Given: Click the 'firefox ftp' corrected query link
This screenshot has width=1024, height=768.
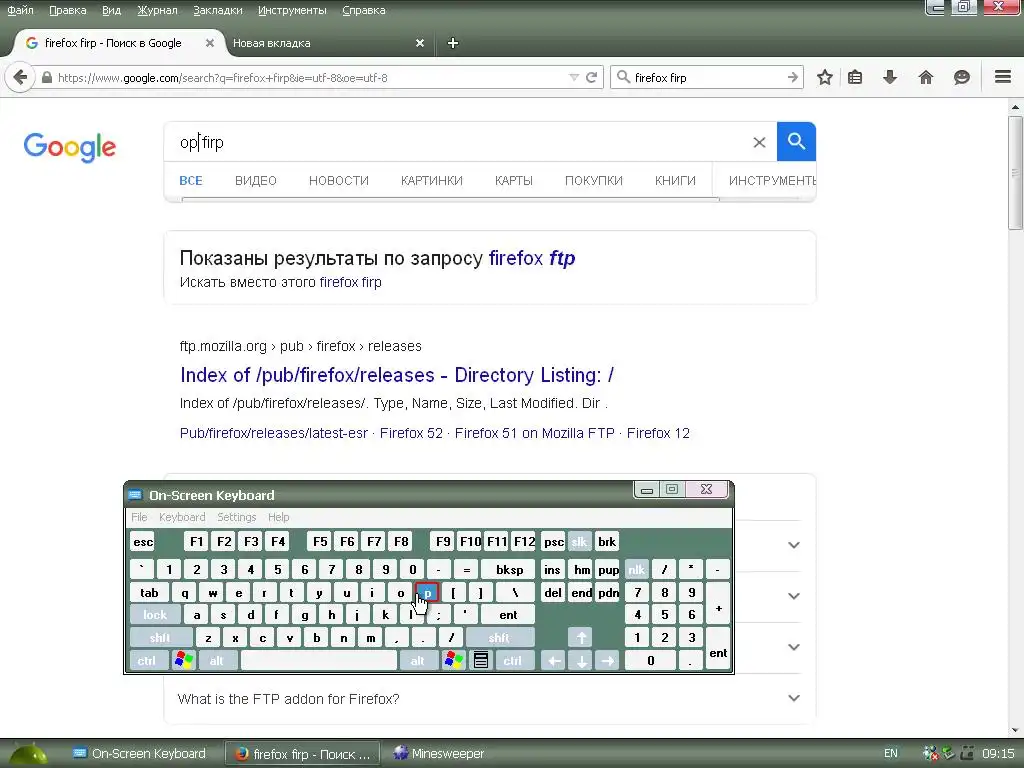Looking at the screenshot, I should tap(532, 258).
